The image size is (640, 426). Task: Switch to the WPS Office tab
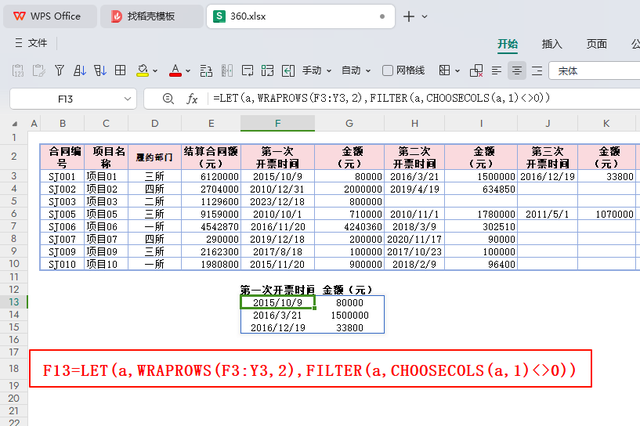[50, 16]
